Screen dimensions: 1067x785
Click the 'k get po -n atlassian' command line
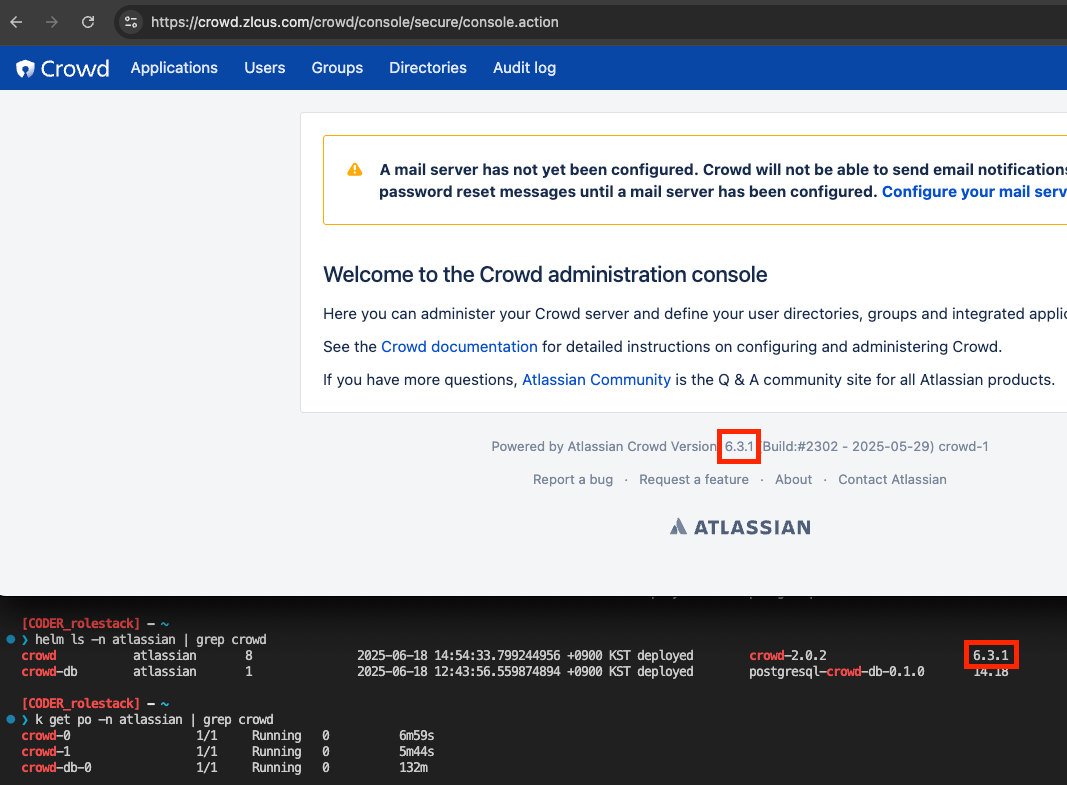(x=154, y=720)
